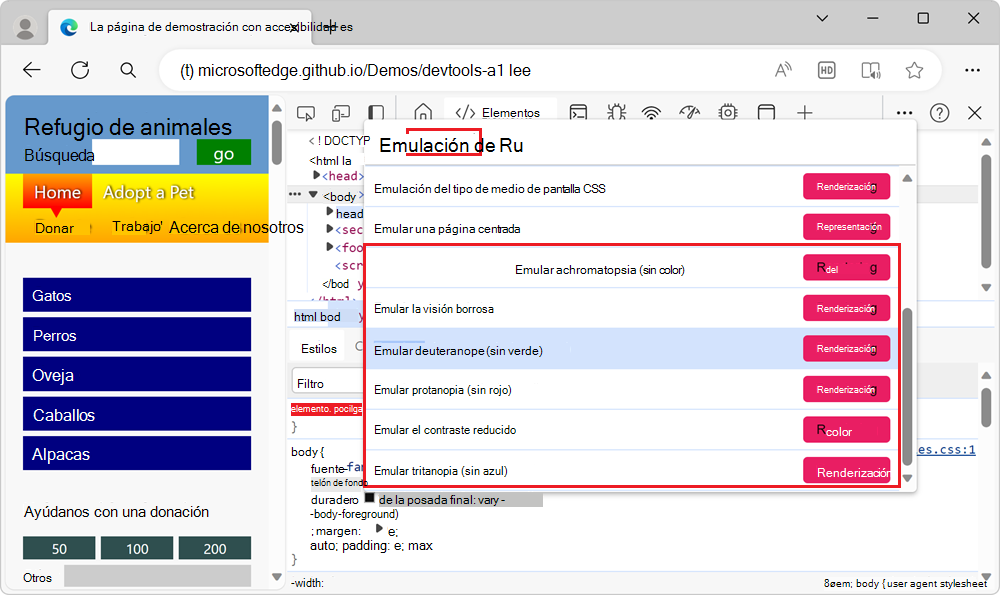The height and width of the screenshot is (595, 1000).
Task: Click the Emulación de Ru command input
Action: click(x=641, y=145)
